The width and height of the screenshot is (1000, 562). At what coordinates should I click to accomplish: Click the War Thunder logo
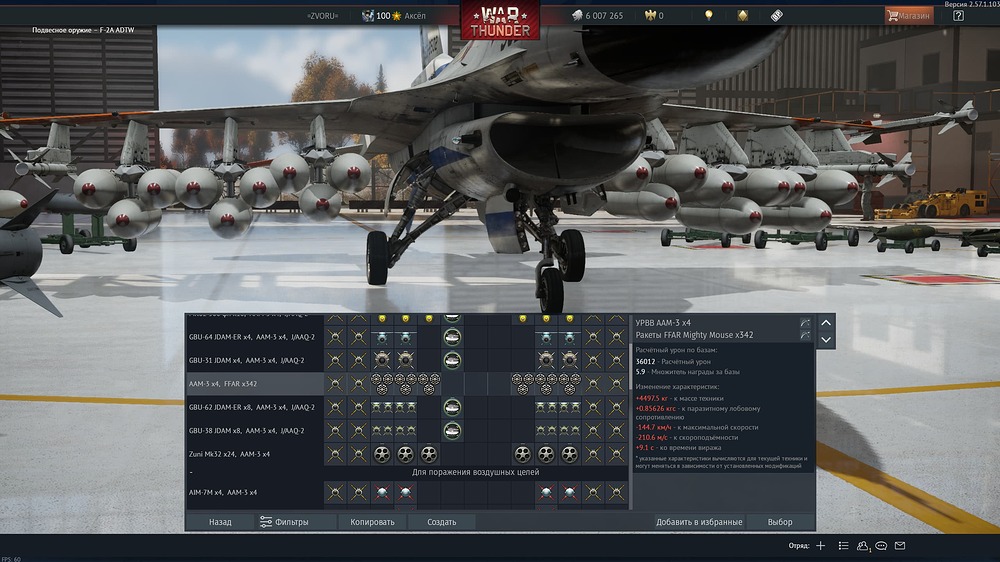click(500, 20)
